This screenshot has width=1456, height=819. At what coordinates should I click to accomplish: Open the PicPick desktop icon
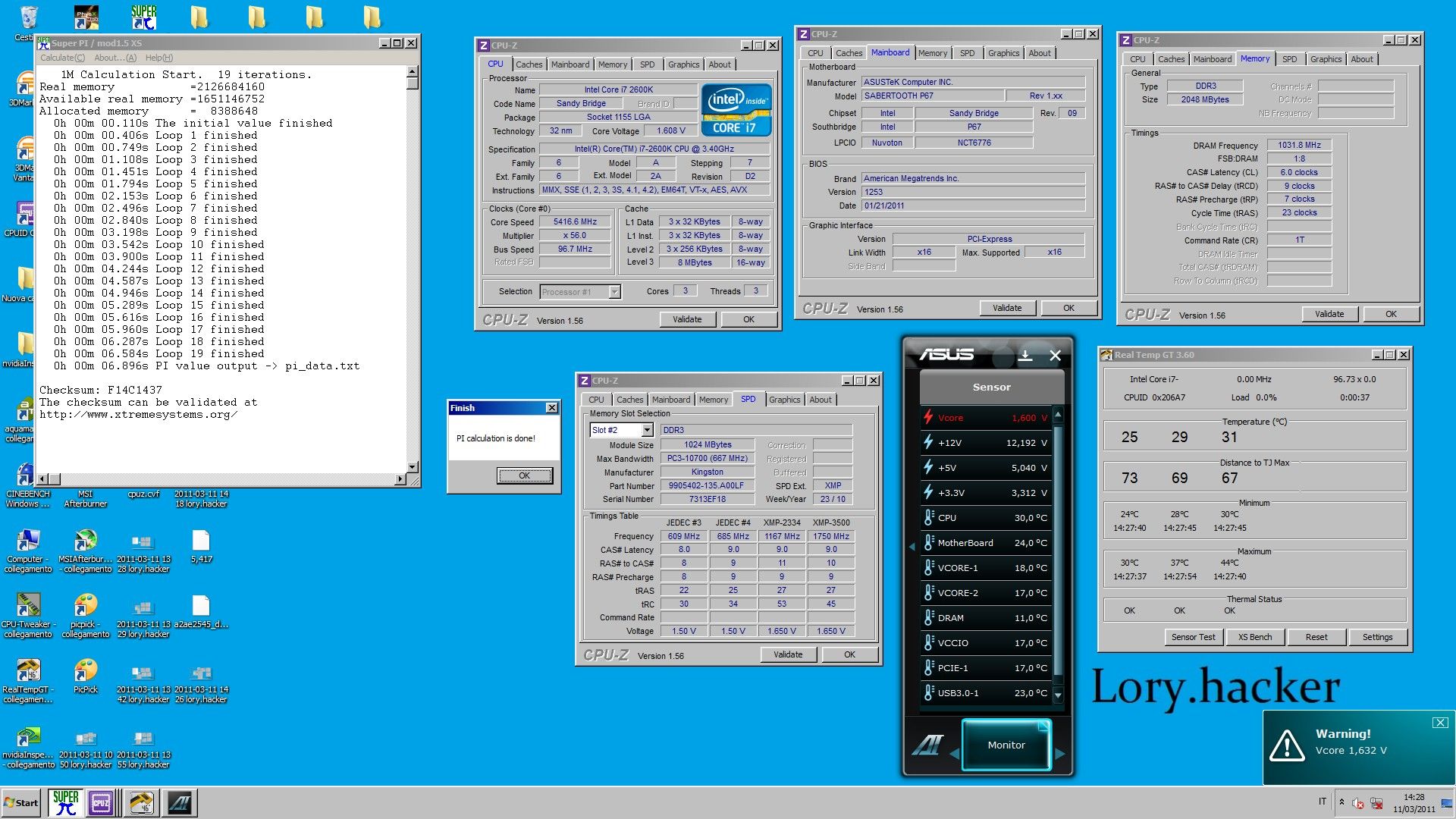point(86,675)
